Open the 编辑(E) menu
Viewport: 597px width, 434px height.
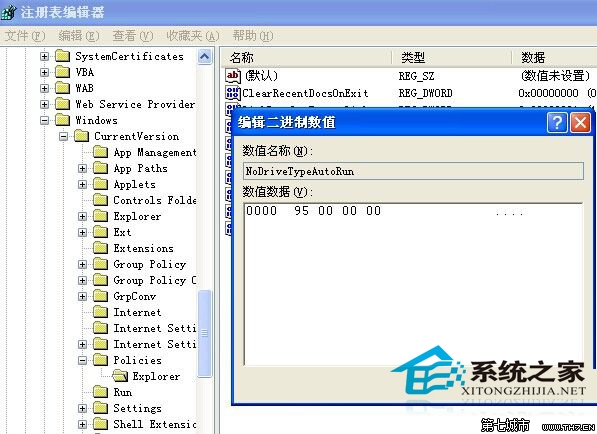tap(79, 36)
